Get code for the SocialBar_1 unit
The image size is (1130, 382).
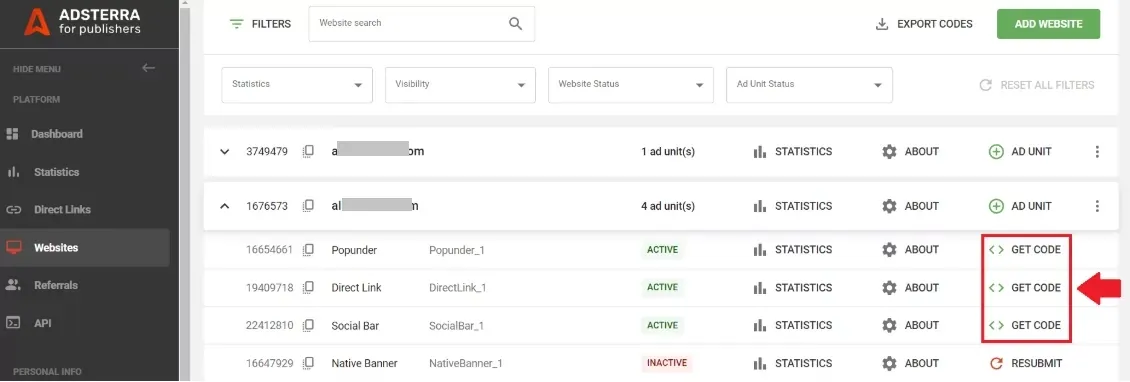point(1025,325)
